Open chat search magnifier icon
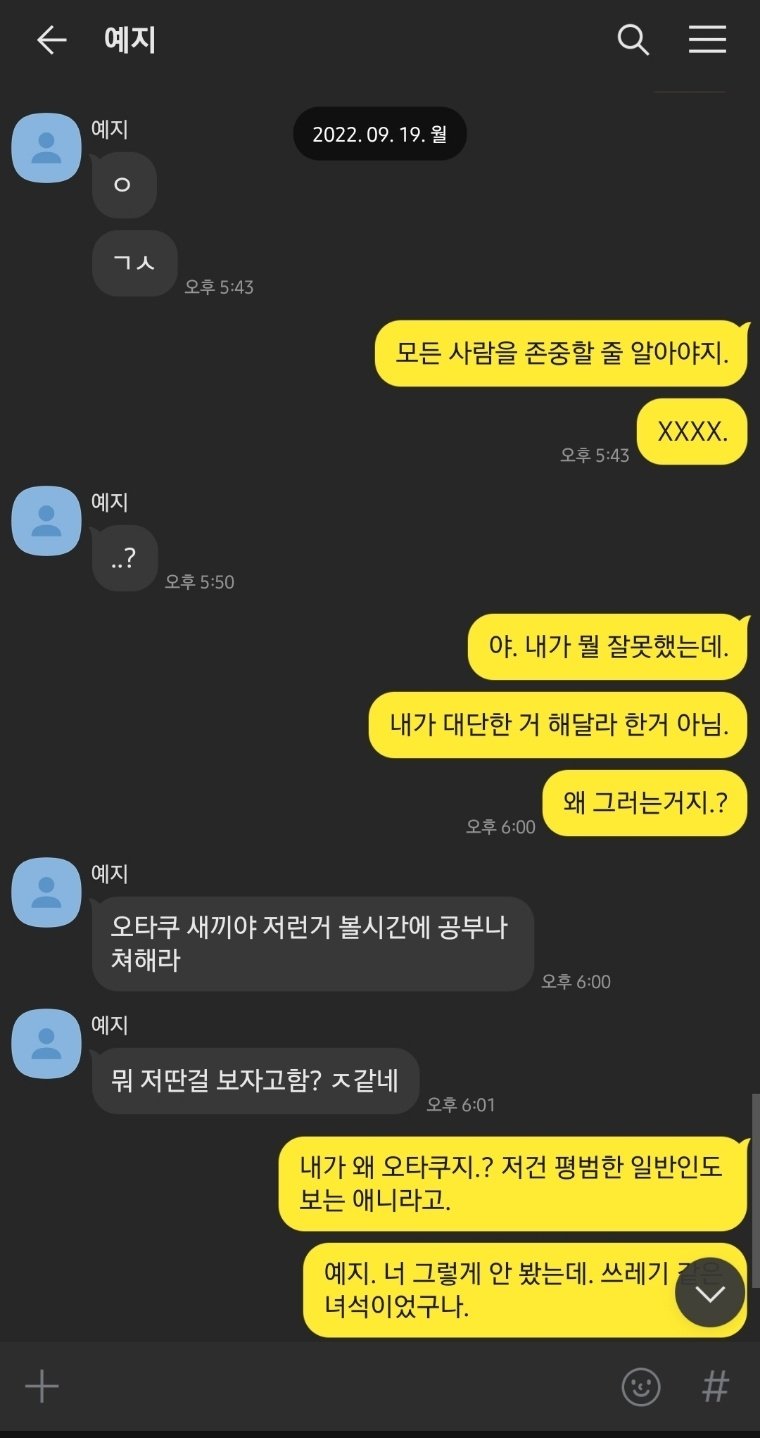The width and height of the screenshot is (760, 1438). click(633, 40)
